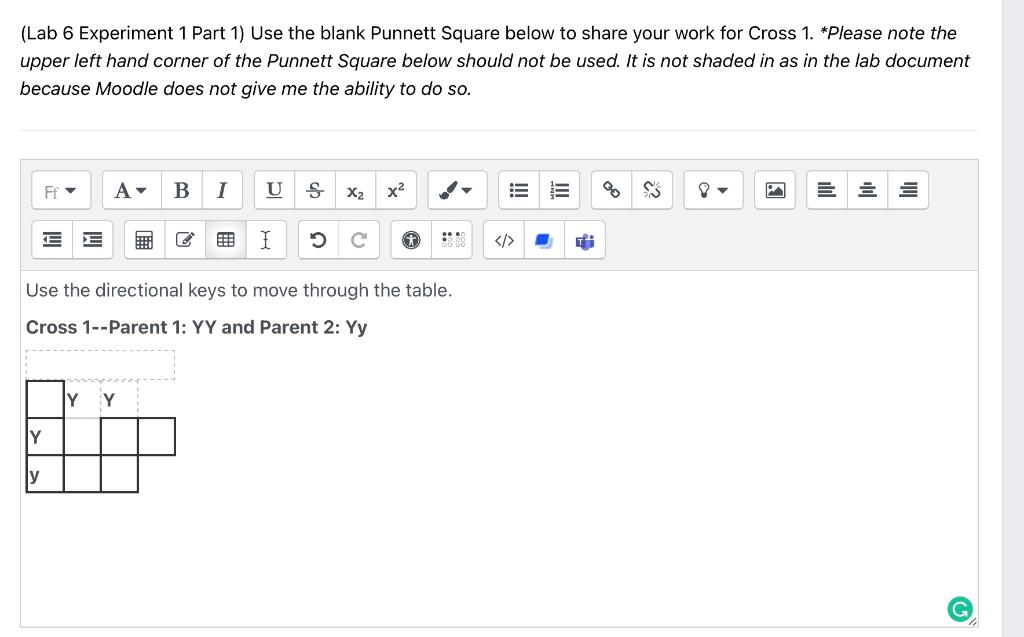The width and height of the screenshot is (1024, 637).
Task: Open the text color dropdown
Action: (130, 190)
